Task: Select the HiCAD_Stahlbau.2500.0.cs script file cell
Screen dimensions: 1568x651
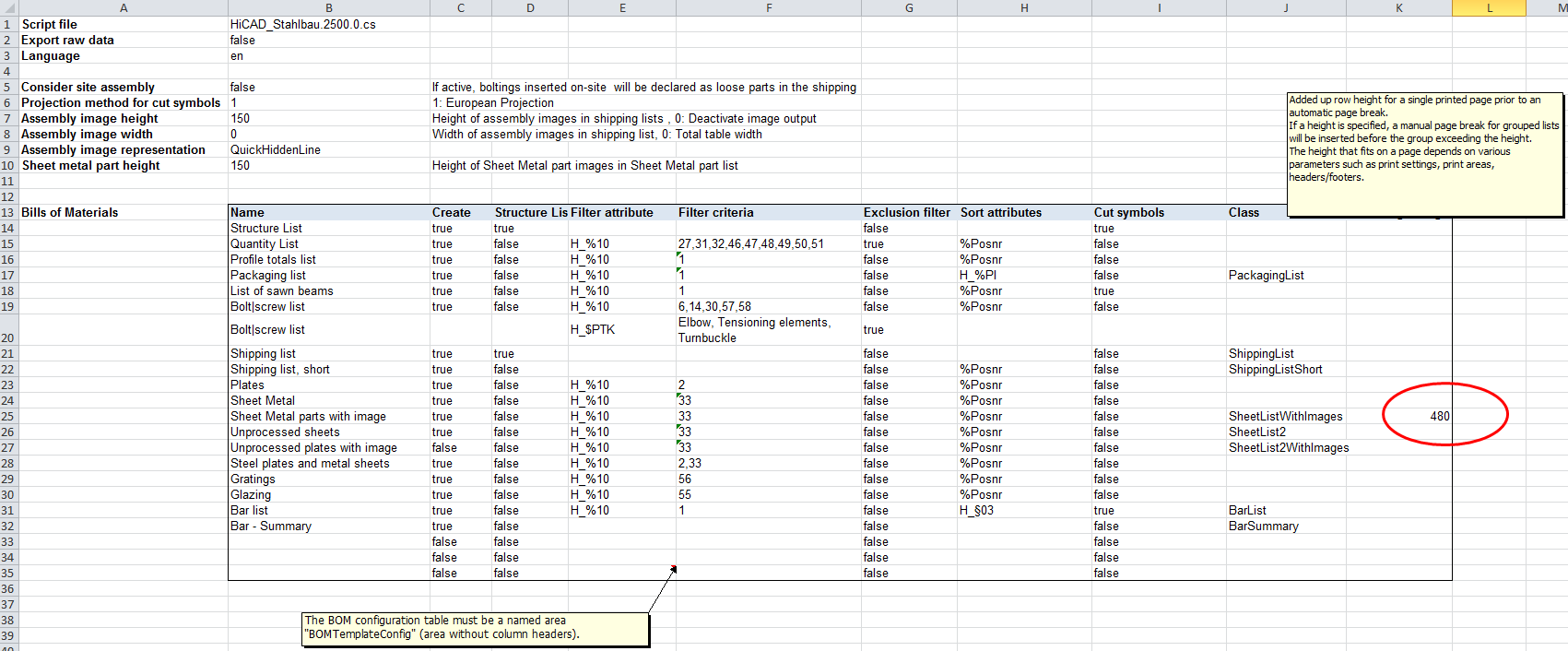Action: (303, 24)
